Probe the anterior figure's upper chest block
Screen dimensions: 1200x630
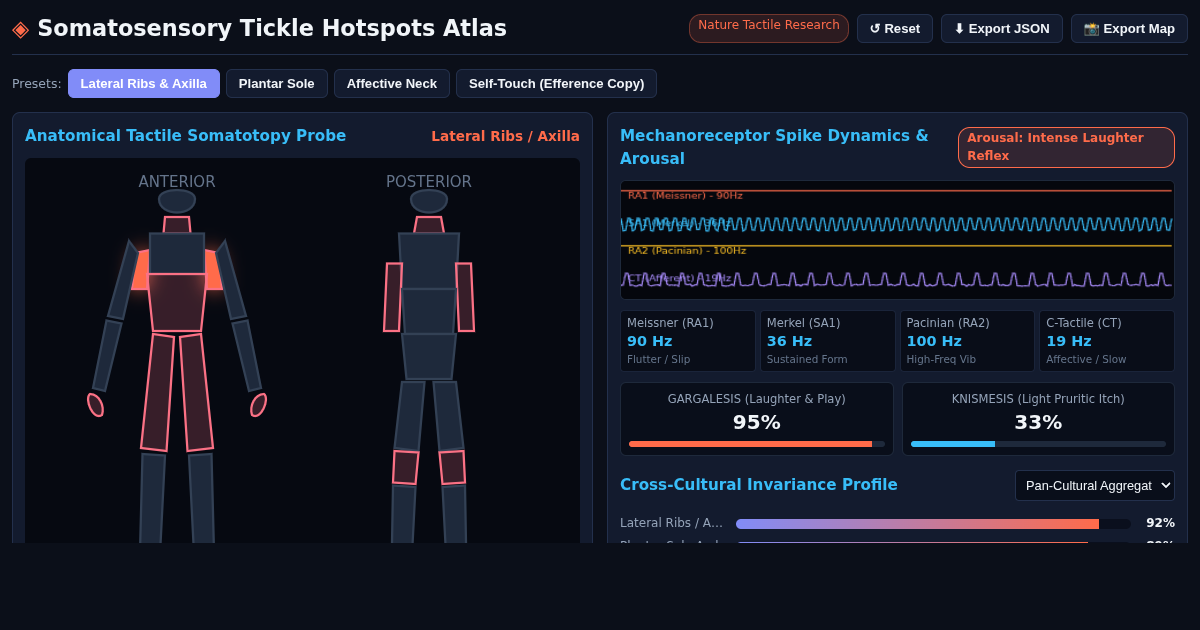(x=177, y=253)
